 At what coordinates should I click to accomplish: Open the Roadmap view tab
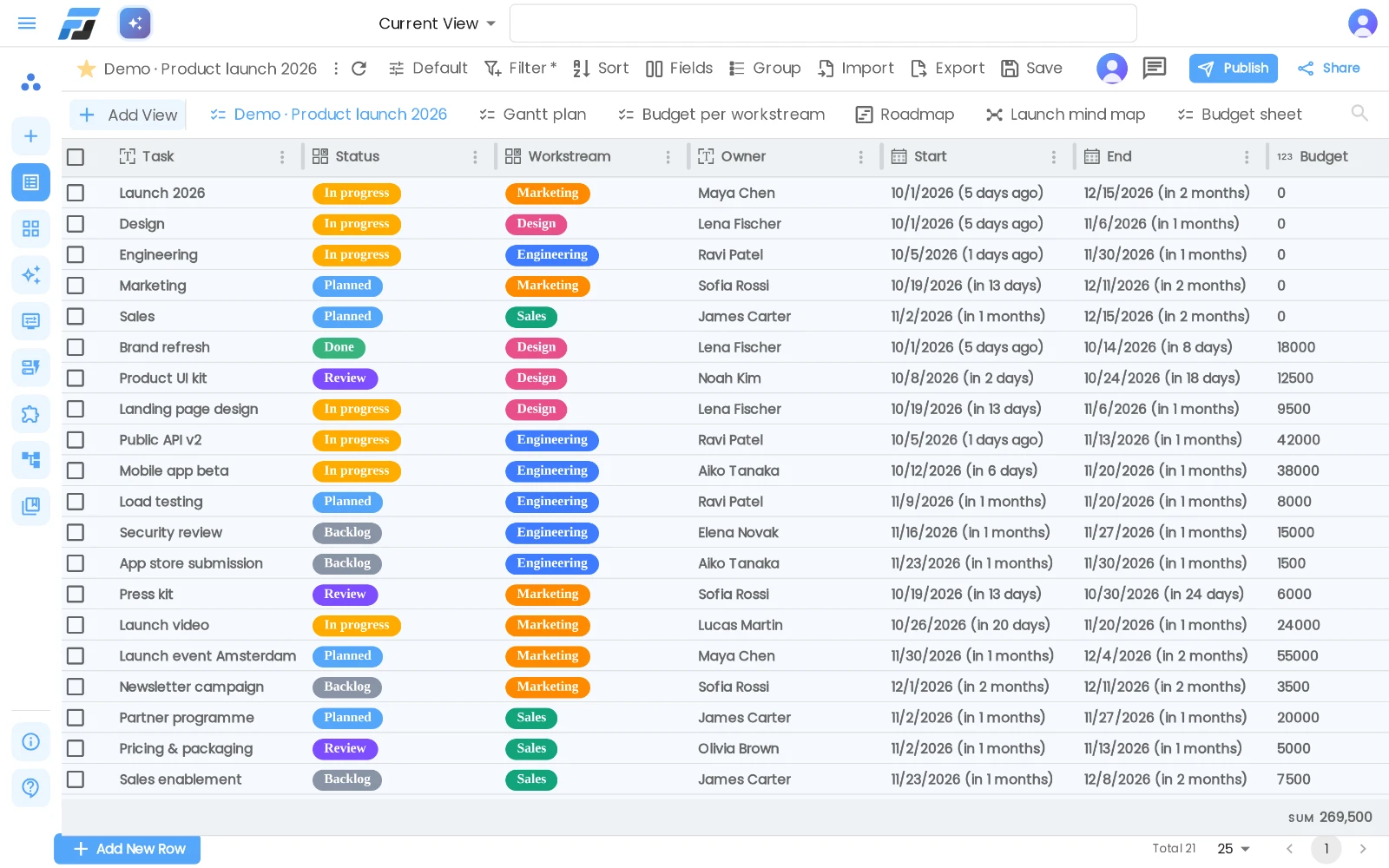[x=905, y=115]
